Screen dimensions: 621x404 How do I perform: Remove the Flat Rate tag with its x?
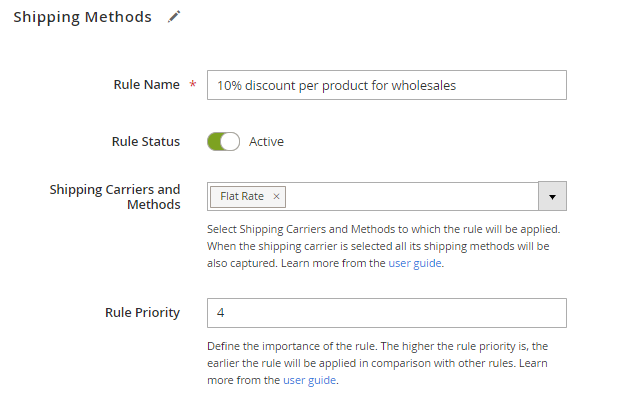click(x=277, y=197)
